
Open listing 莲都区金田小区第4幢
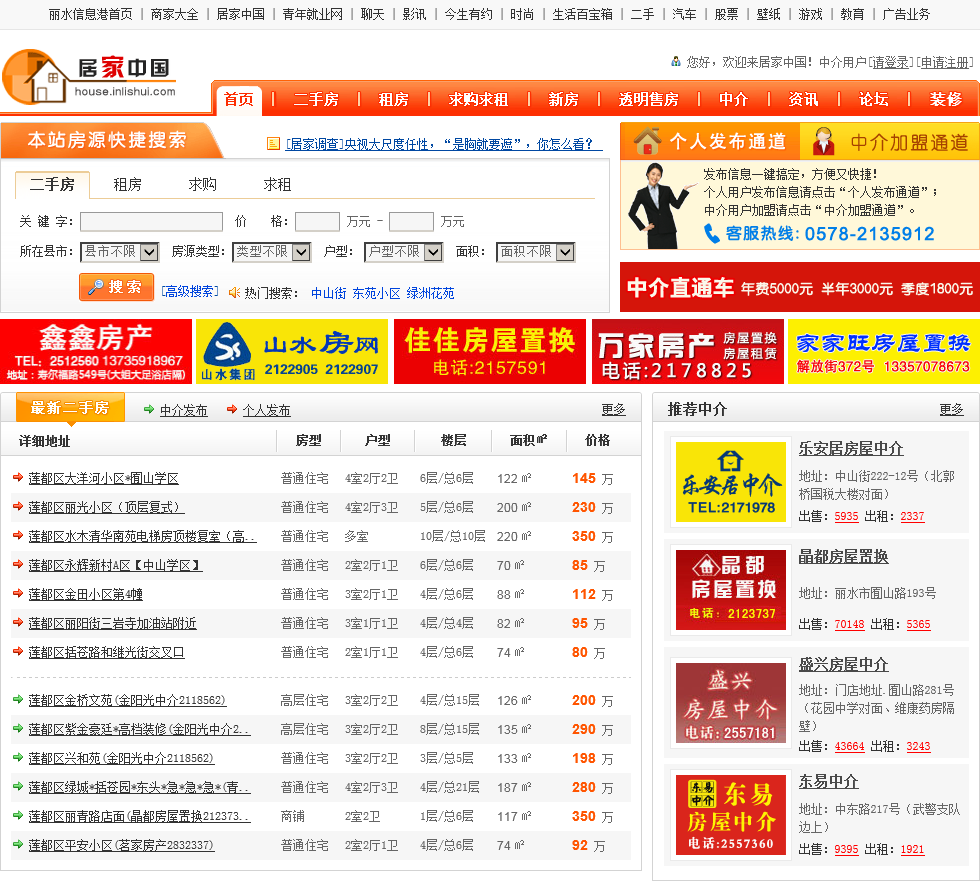point(86,594)
